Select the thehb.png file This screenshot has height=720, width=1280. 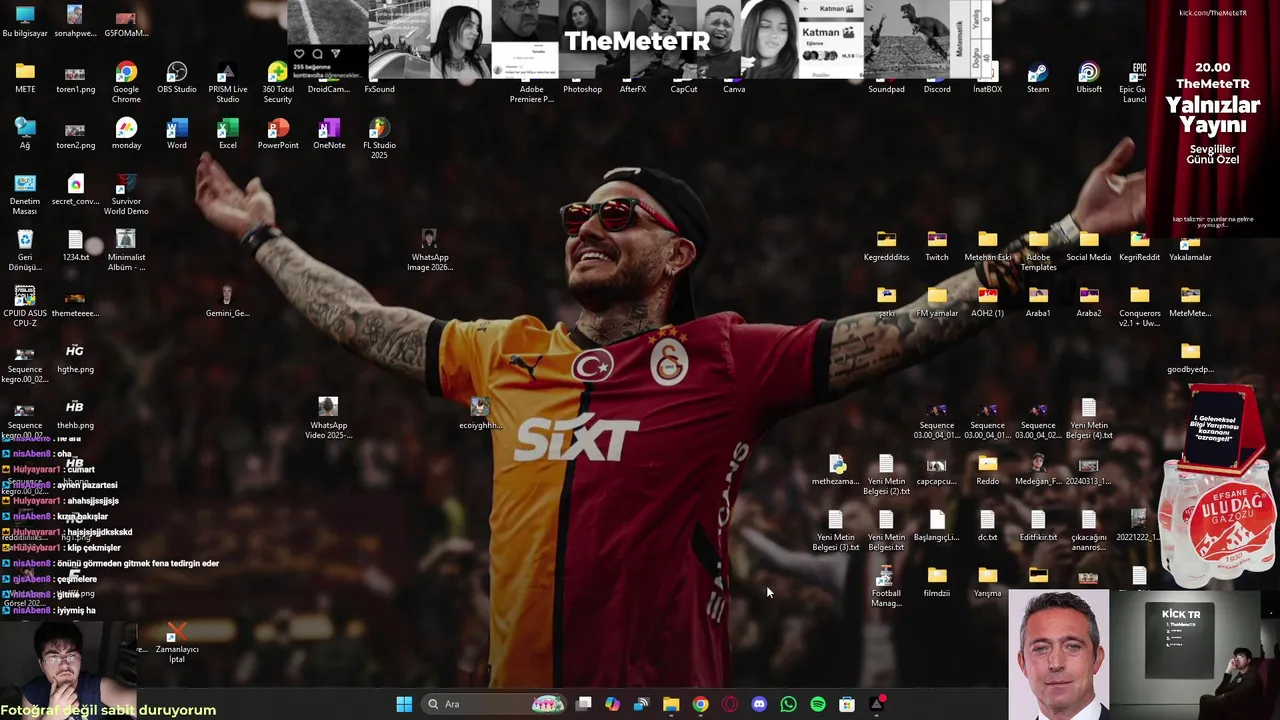point(75,413)
